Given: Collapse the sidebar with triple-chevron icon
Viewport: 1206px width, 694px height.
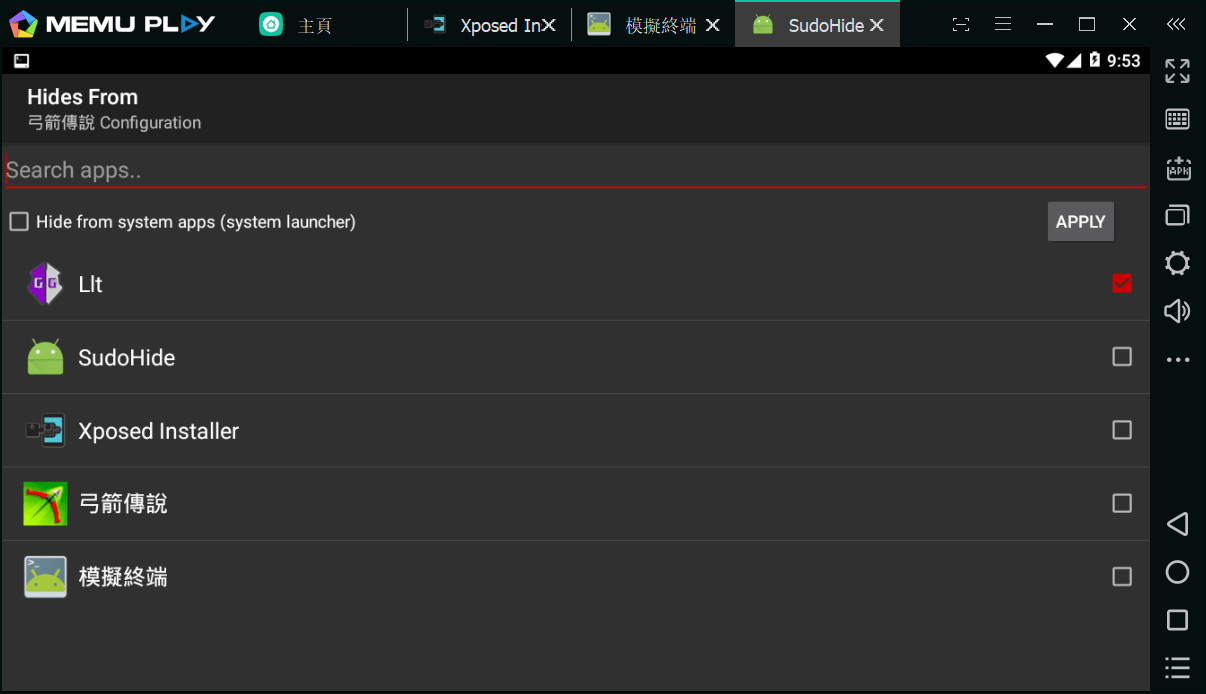Looking at the screenshot, I should click(x=1177, y=24).
